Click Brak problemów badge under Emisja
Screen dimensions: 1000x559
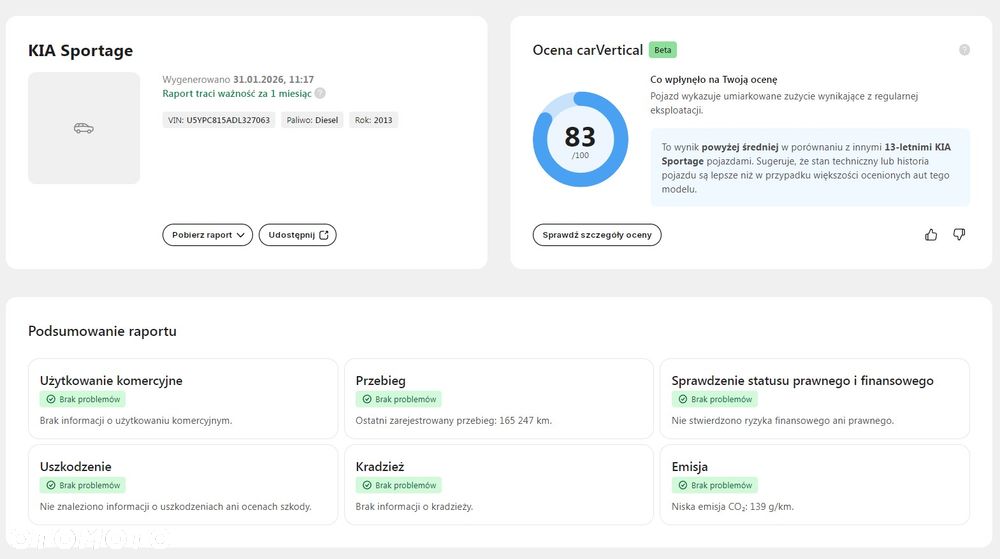[714, 485]
